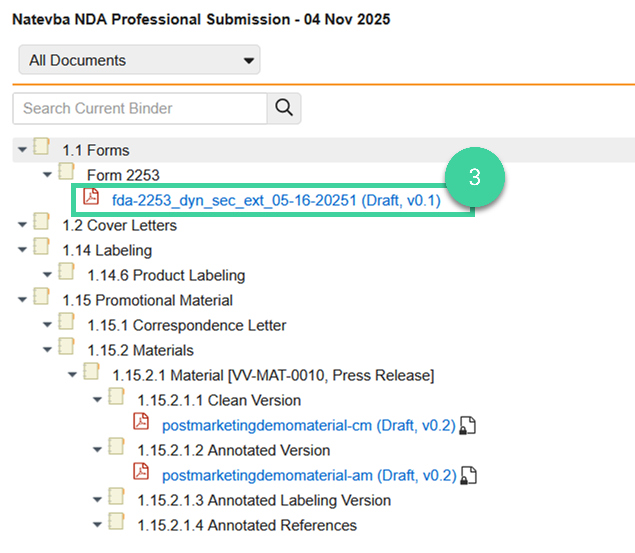Viewport: 635px width, 553px height.
Task: Open postmarketingdemomaterial-cm draft link
Action: [x=308, y=425]
